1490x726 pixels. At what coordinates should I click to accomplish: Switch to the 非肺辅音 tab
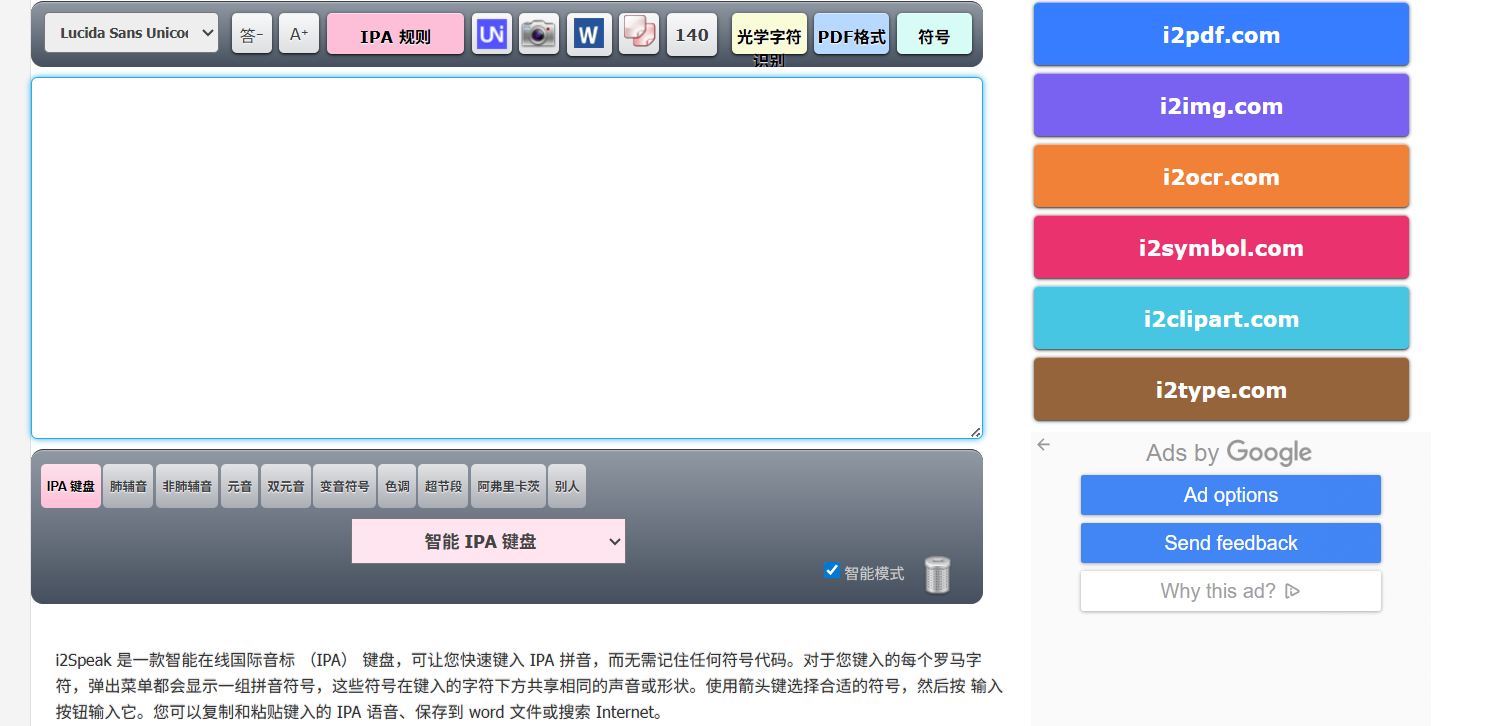[187, 486]
